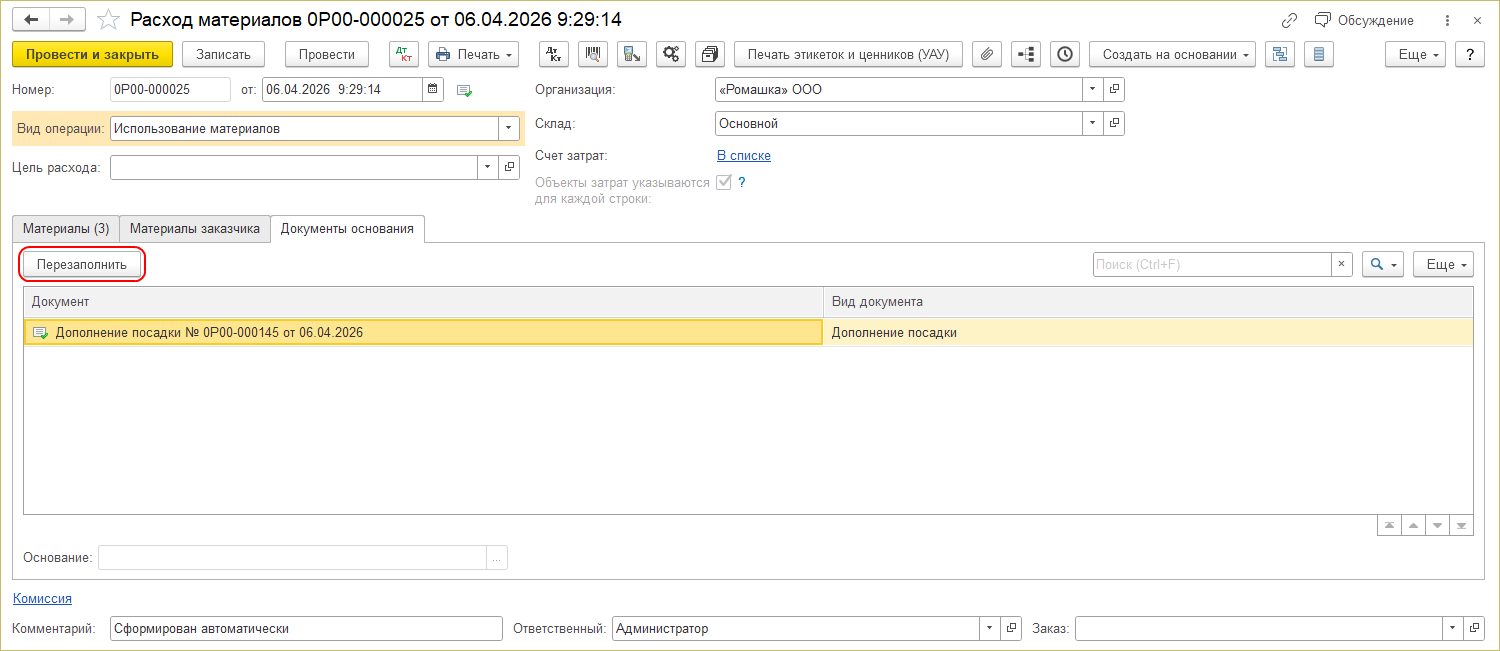The width and height of the screenshot is (1500, 651).
Task: Copy link to document with the chain icon
Action: pos(1289,20)
